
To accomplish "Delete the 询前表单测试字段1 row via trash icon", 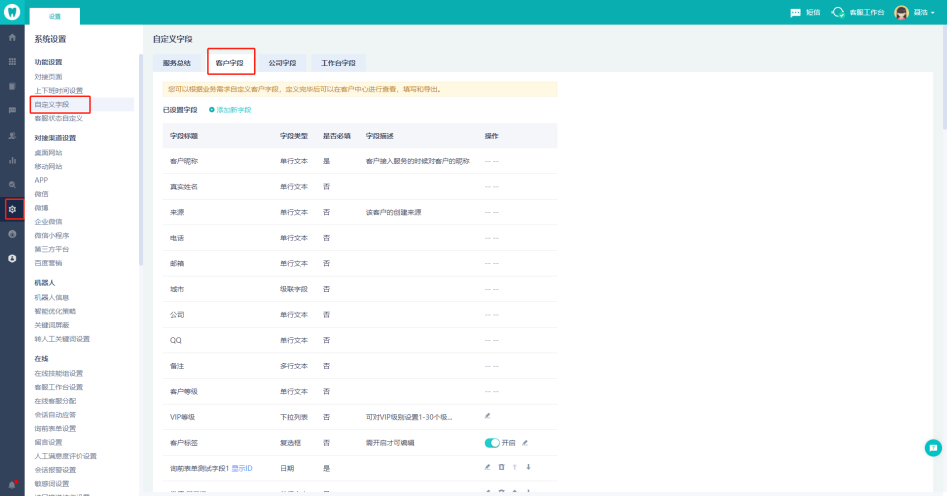I will 501,467.
